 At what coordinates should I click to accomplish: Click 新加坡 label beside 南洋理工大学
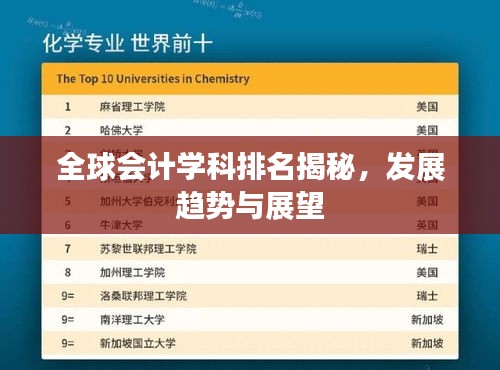[x=427, y=320]
